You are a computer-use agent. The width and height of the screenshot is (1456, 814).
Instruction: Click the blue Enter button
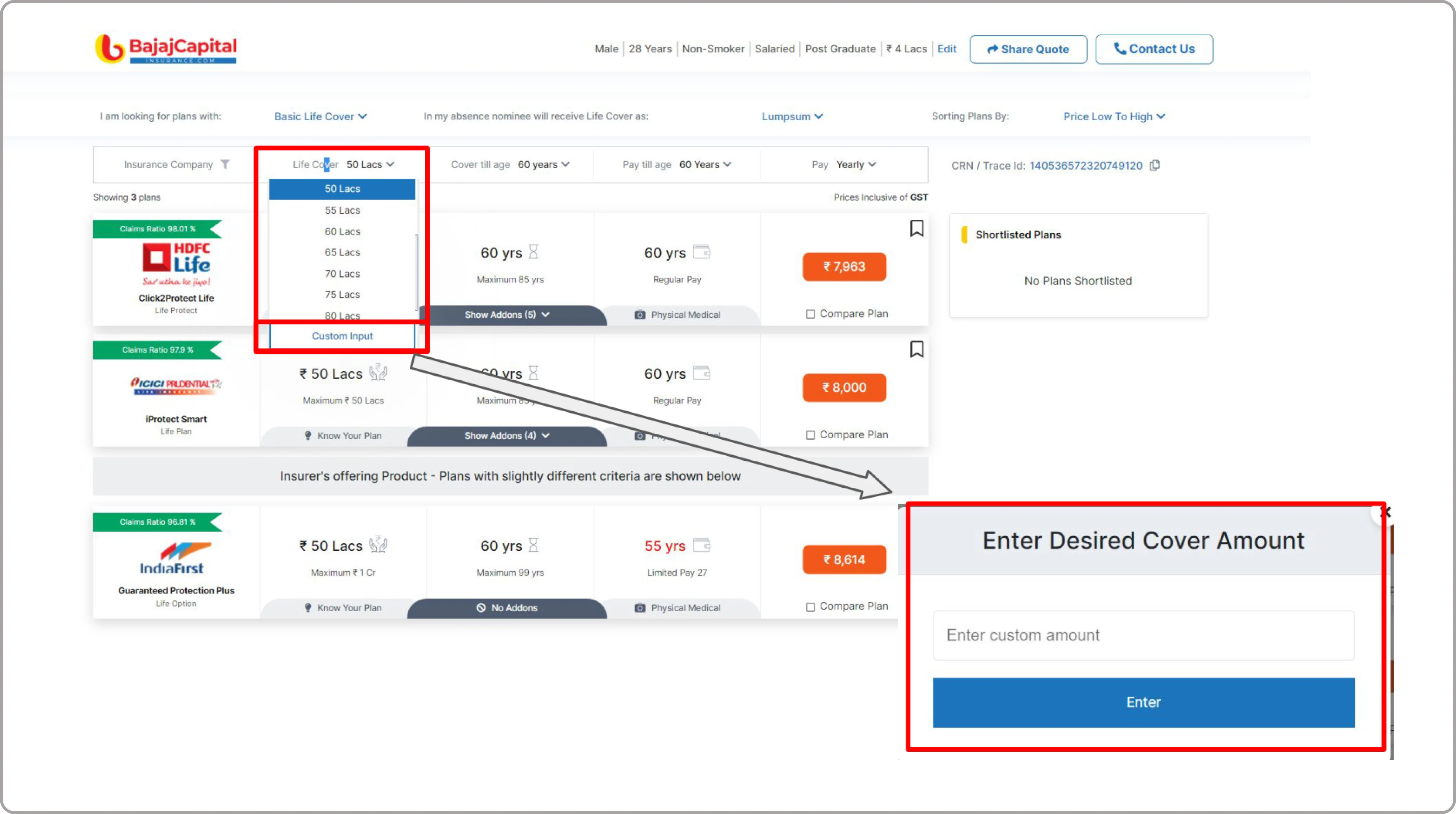coord(1144,702)
